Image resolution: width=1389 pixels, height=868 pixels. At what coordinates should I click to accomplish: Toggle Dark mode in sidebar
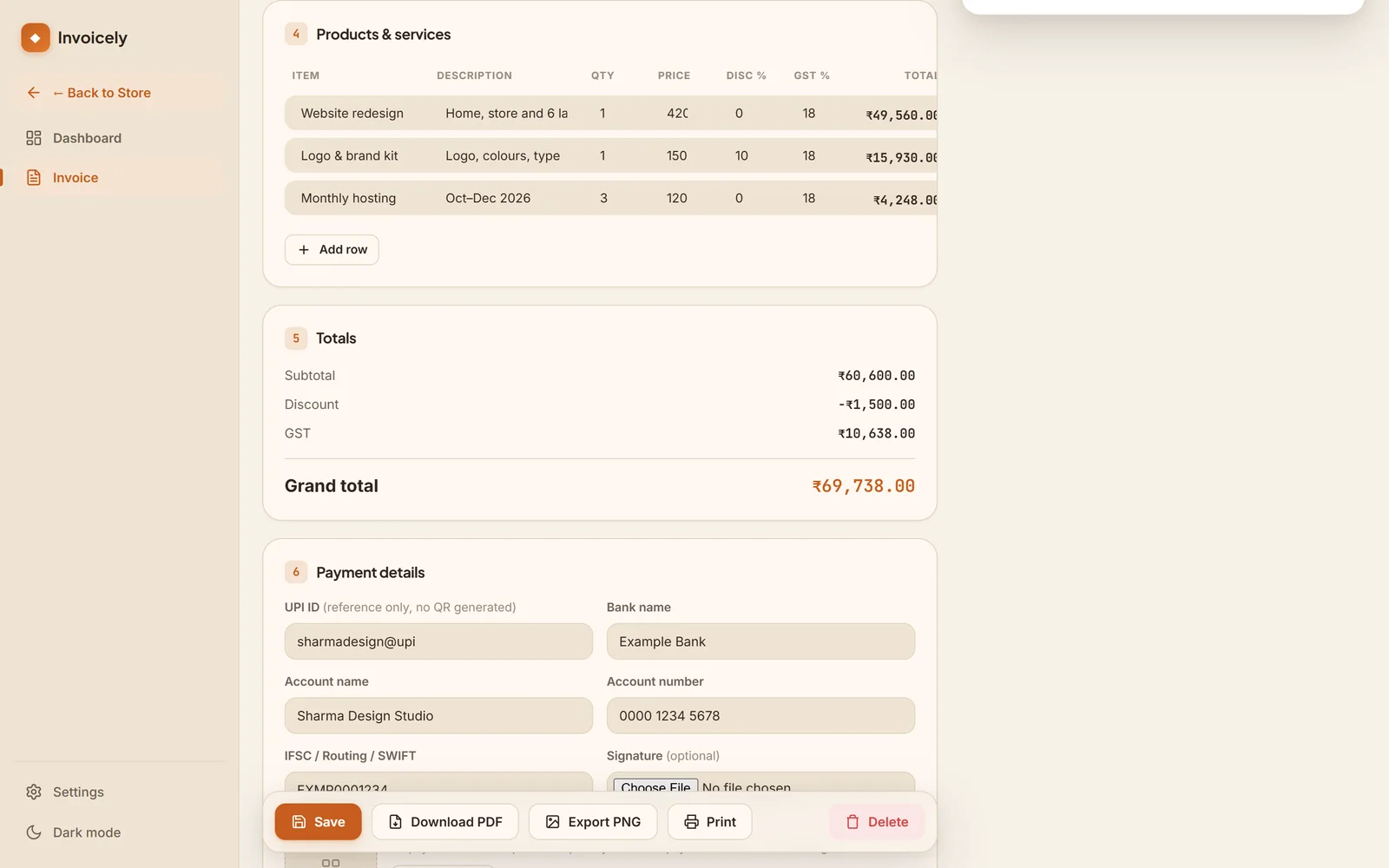120,832
